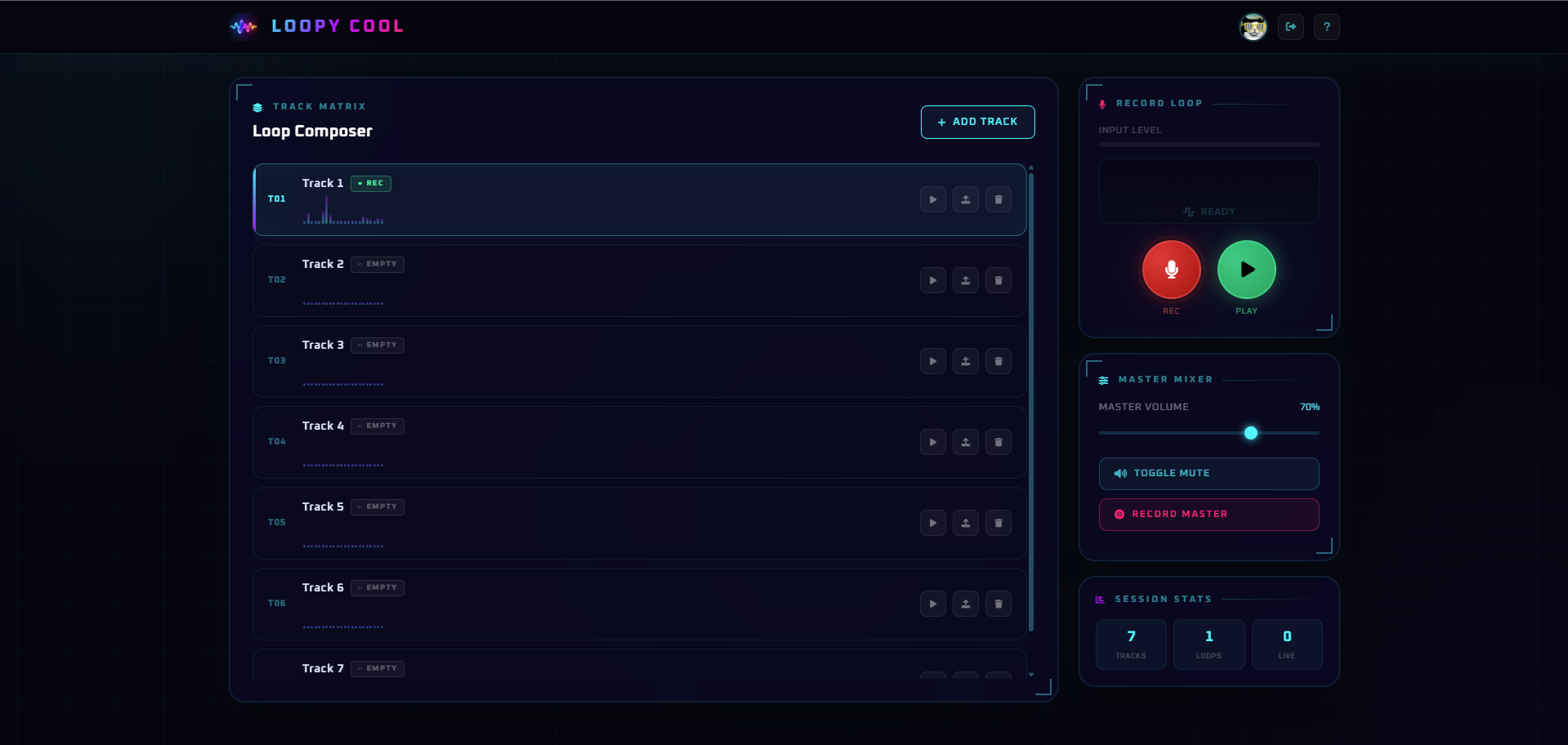Screen dimensions: 1568x745
Task: Upload audio to Track 6
Action: tap(965, 604)
